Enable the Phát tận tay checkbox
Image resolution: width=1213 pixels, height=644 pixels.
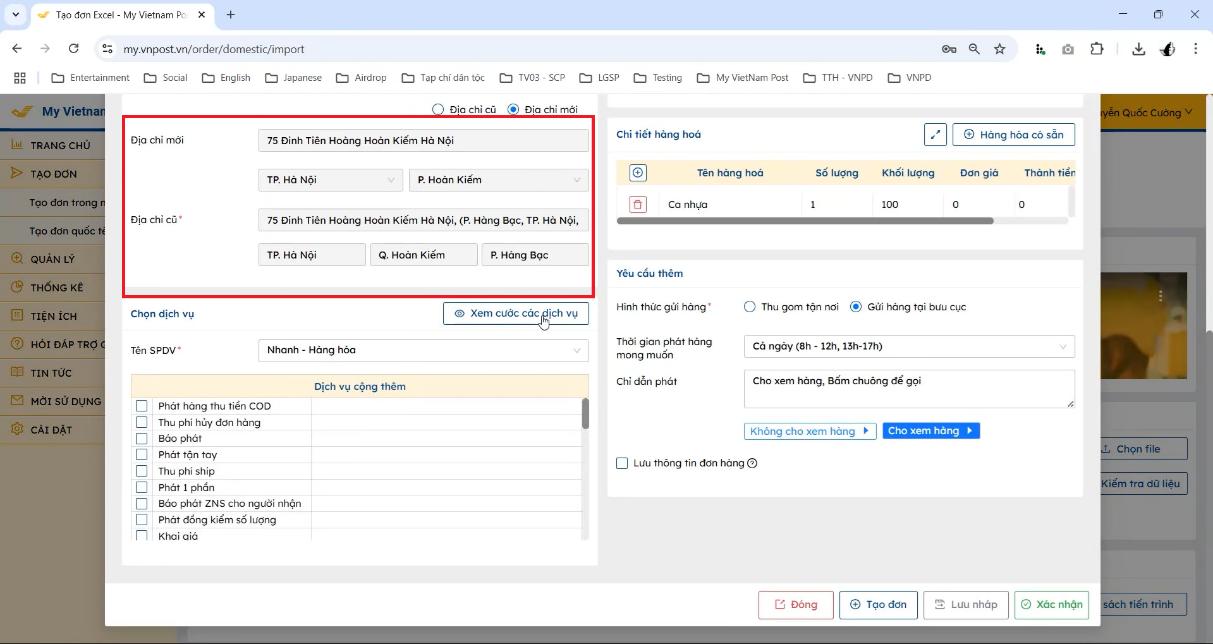click(x=142, y=454)
